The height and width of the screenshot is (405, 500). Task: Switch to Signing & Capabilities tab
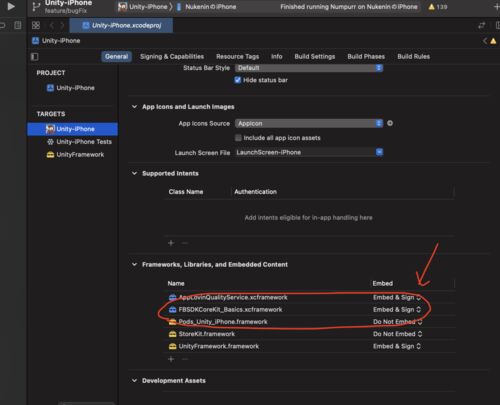click(x=172, y=57)
